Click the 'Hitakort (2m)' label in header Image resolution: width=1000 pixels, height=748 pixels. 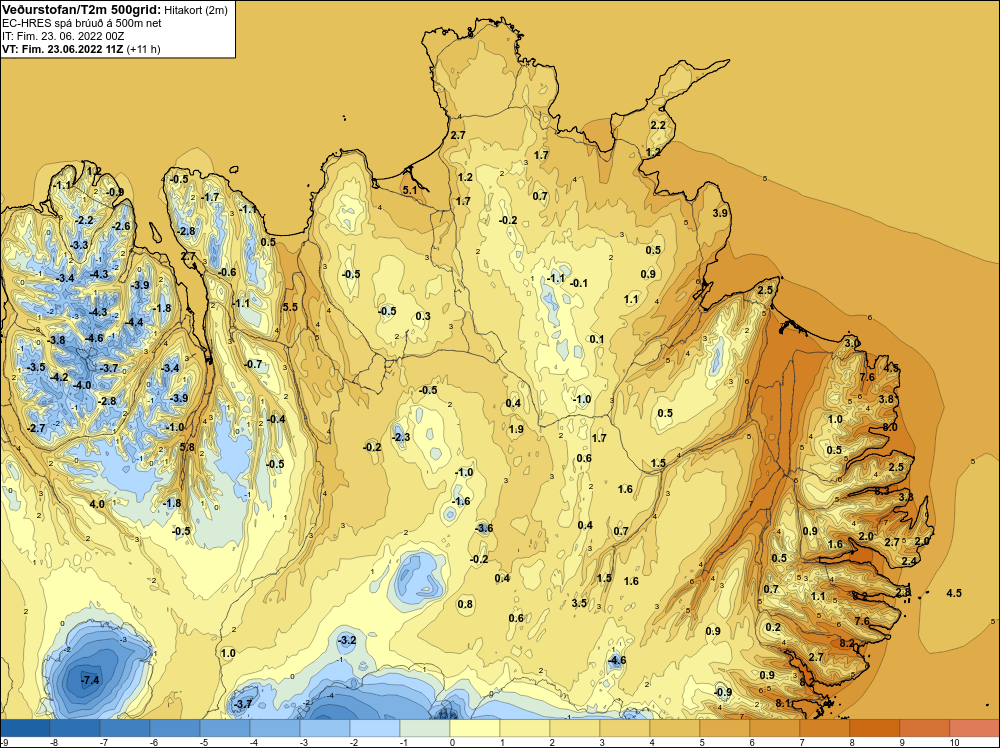click(196, 10)
